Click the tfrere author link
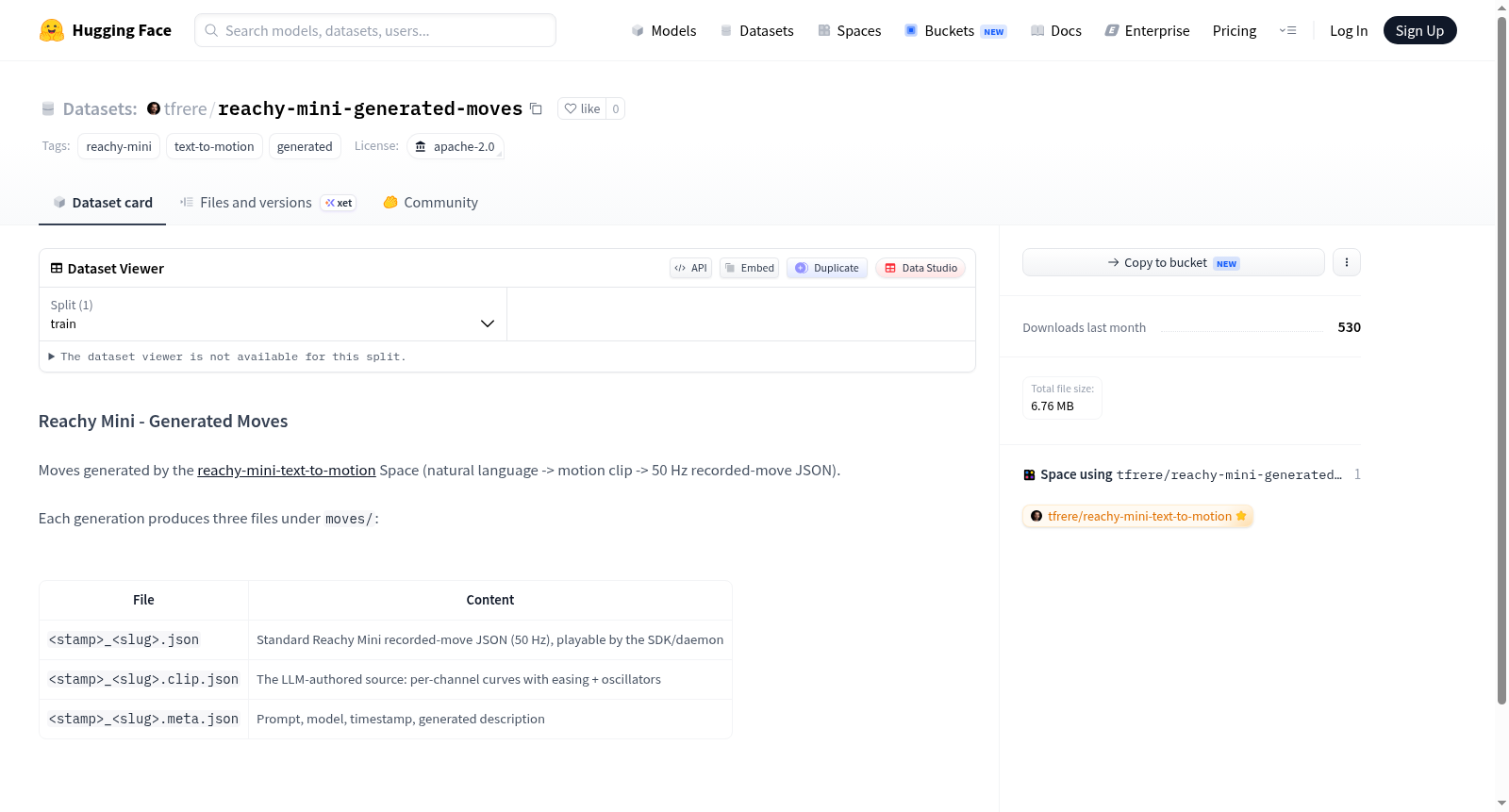The width and height of the screenshot is (1509, 812). coord(185,108)
